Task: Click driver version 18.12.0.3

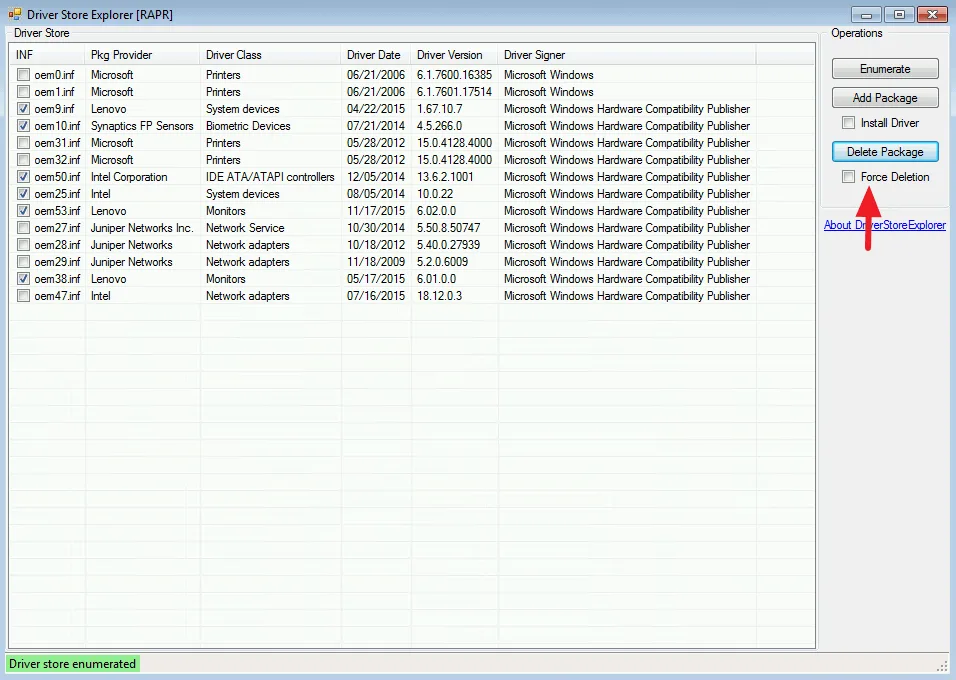Action: pyautogui.click(x=440, y=296)
